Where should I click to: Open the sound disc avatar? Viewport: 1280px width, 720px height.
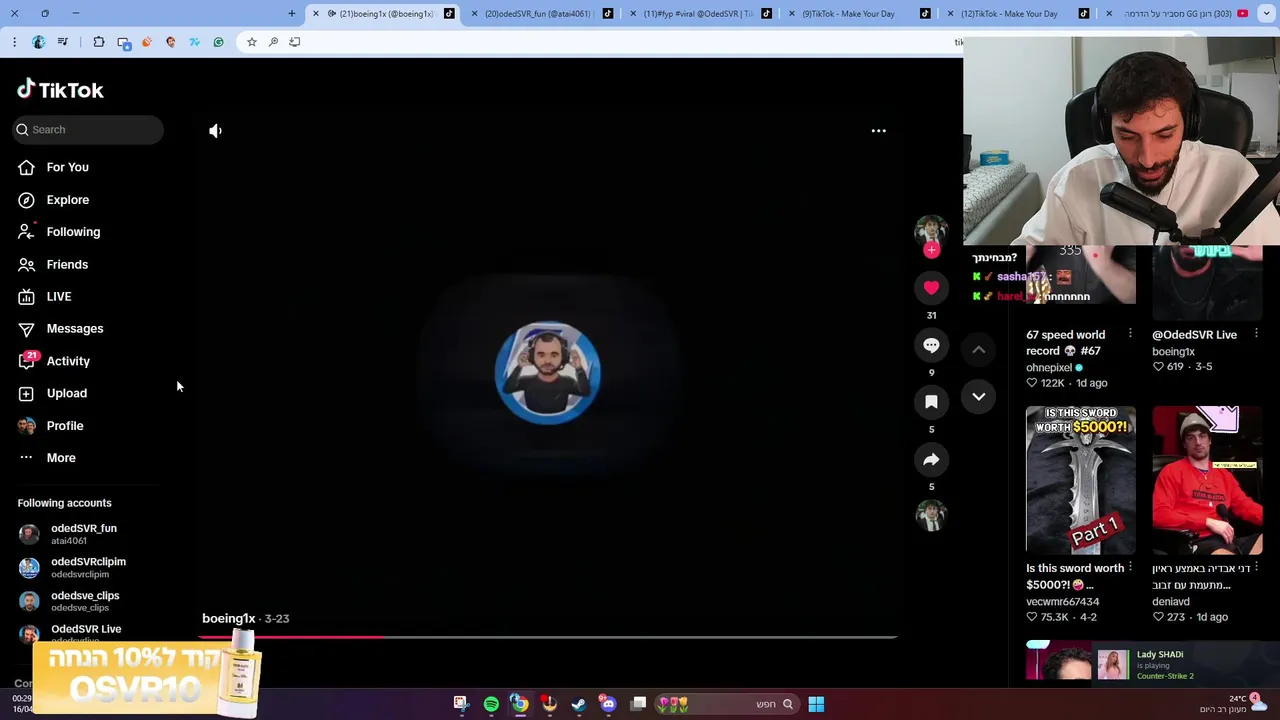(x=931, y=515)
